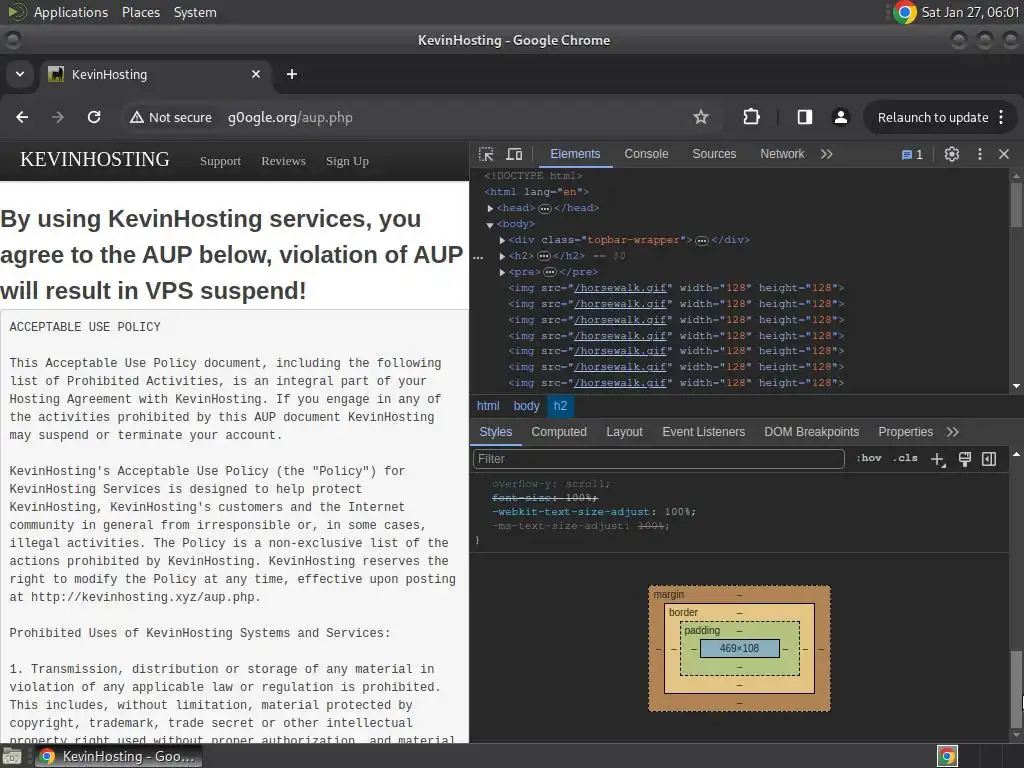Toggle element state with :hov

[x=869, y=458]
